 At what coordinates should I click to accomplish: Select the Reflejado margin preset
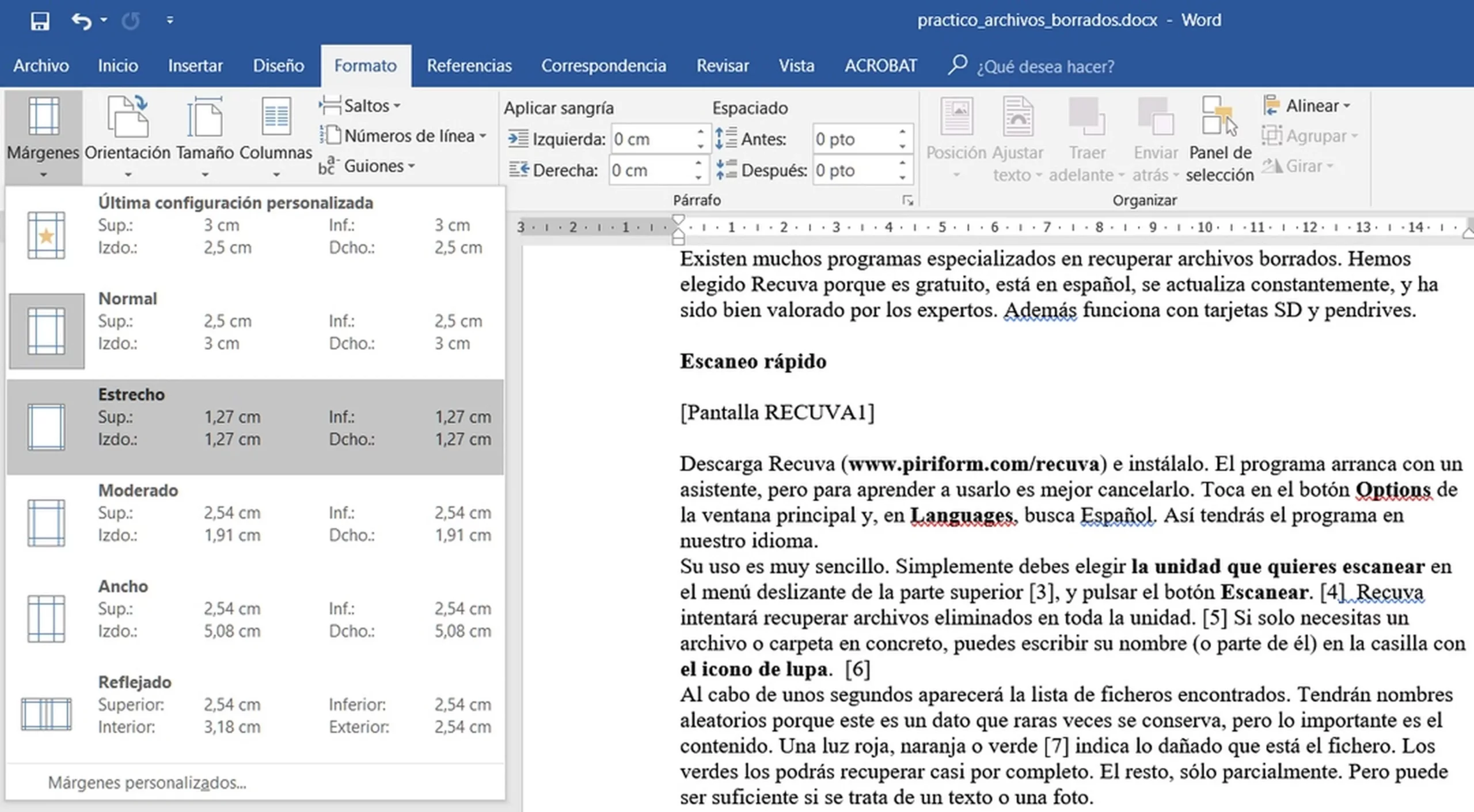coord(255,714)
